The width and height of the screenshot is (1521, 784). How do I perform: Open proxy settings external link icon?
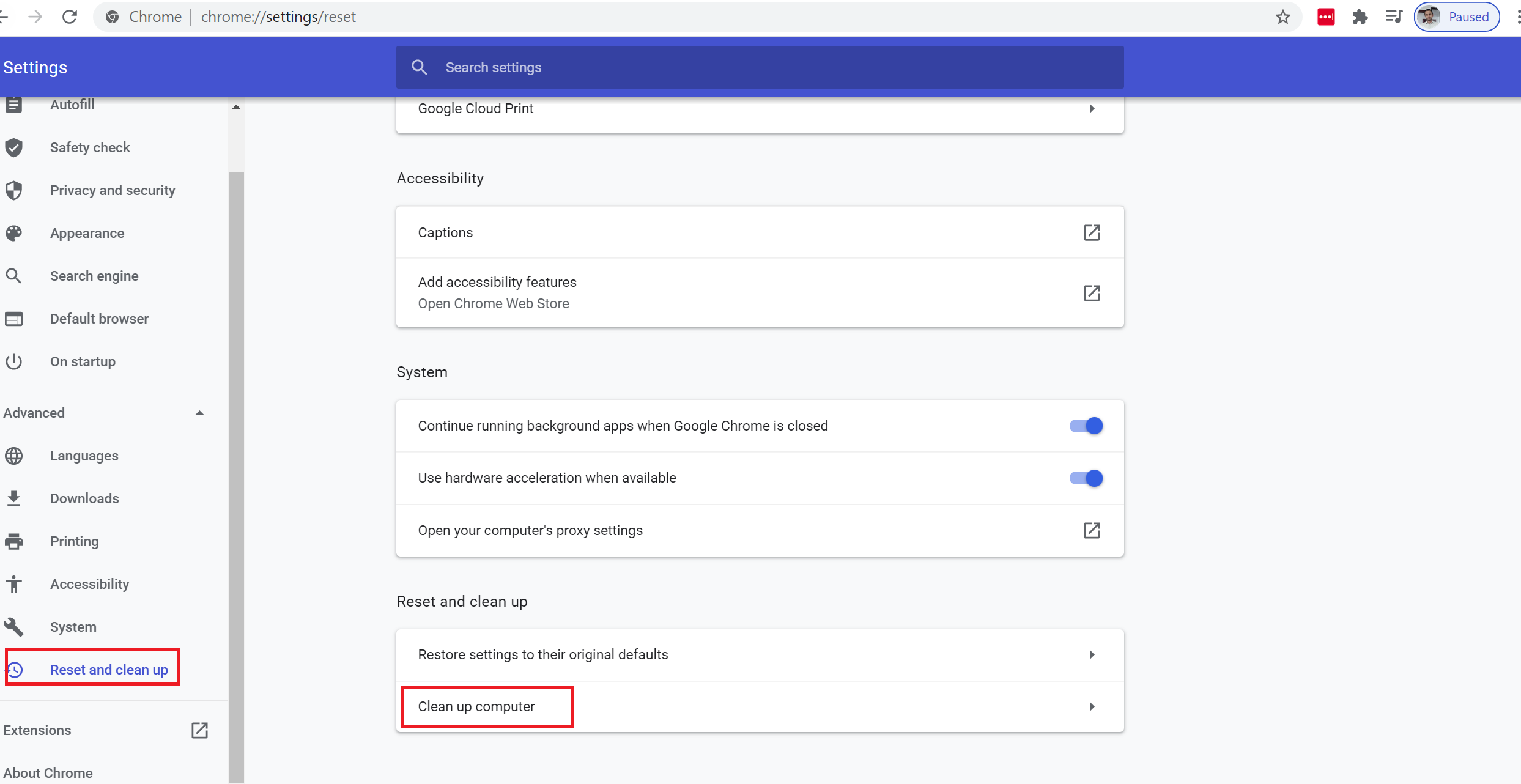click(x=1092, y=530)
